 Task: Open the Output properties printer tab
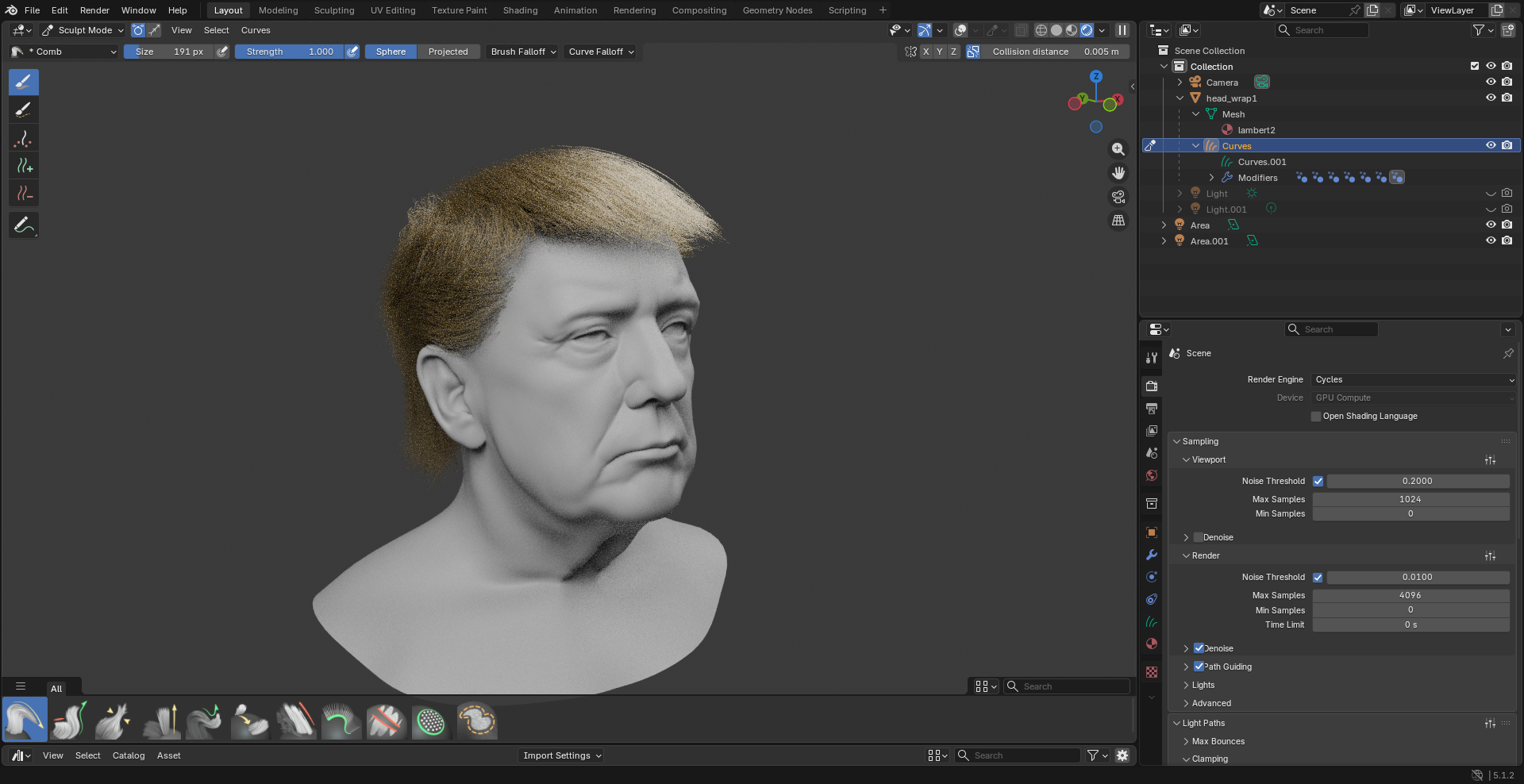point(1152,409)
